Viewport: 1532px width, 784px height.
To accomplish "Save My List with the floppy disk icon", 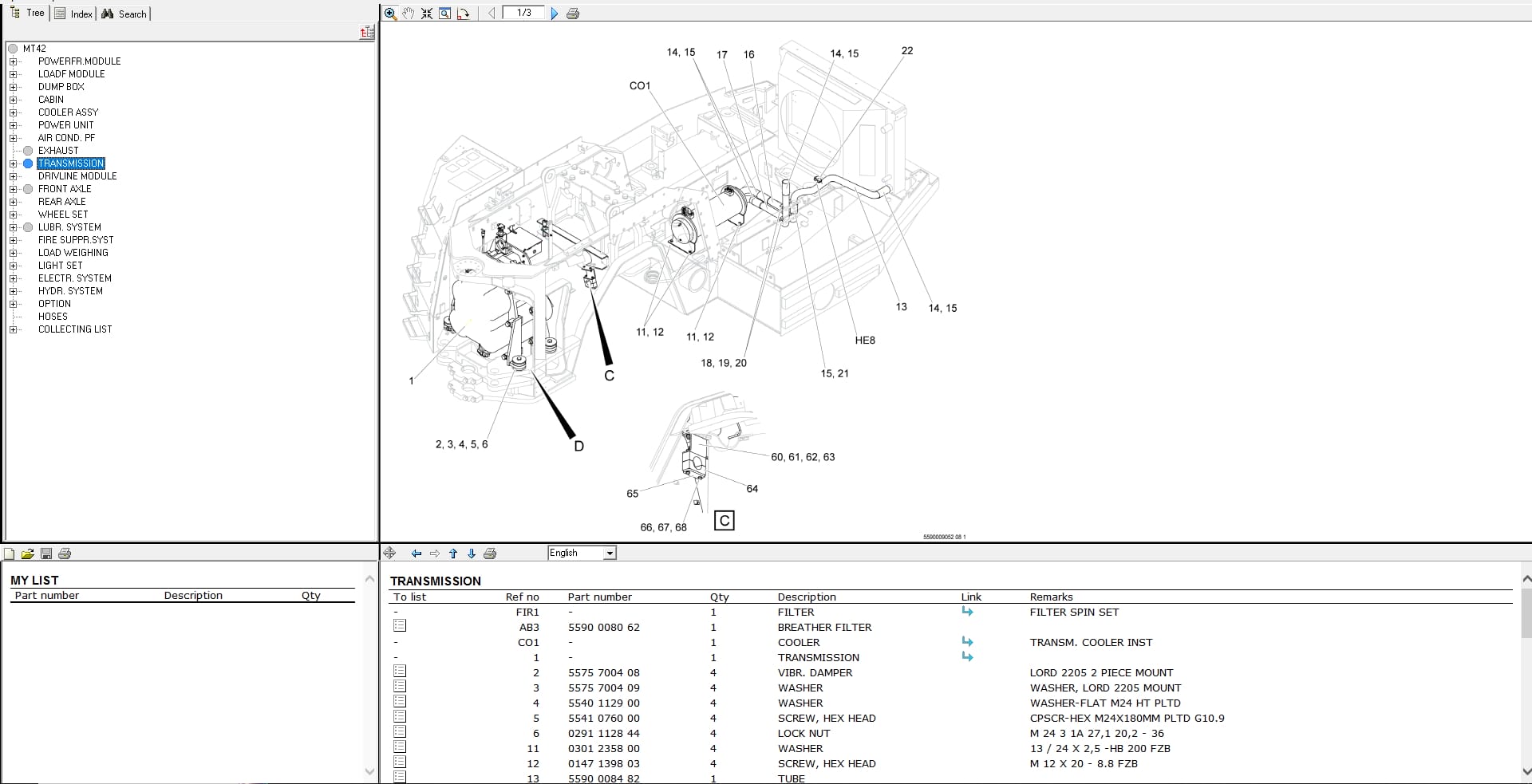I will pyautogui.click(x=46, y=554).
